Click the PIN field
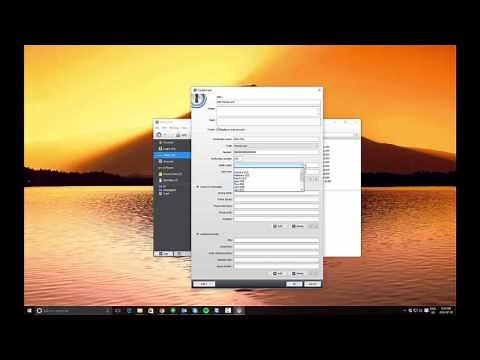480x360 pixels. point(276,240)
